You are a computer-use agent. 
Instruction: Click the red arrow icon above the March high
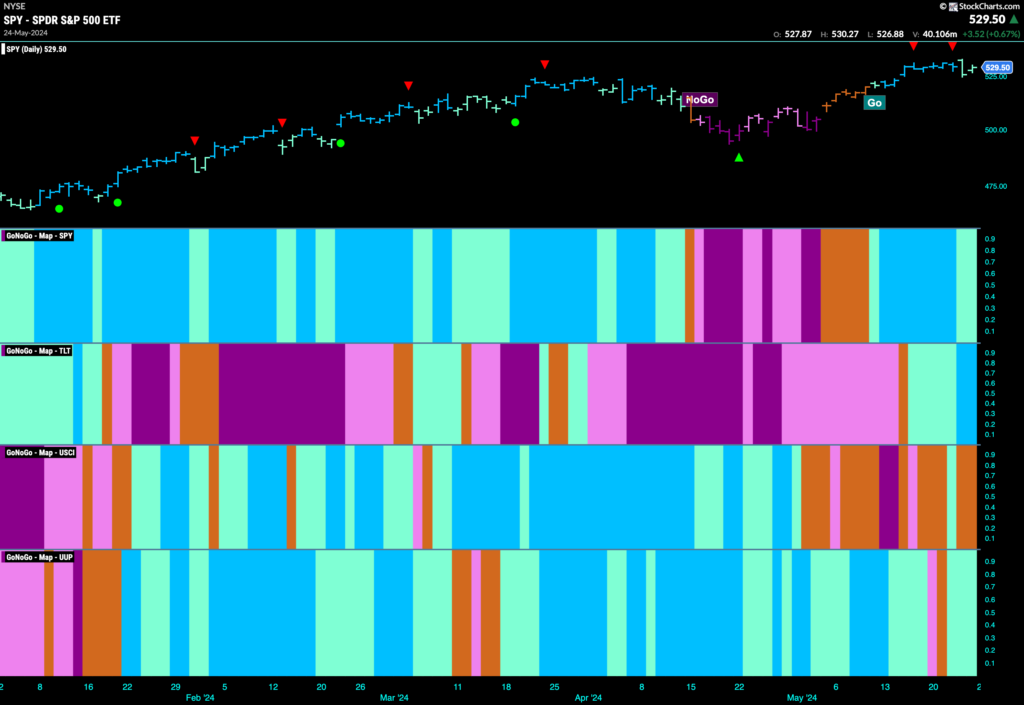pos(544,63)
